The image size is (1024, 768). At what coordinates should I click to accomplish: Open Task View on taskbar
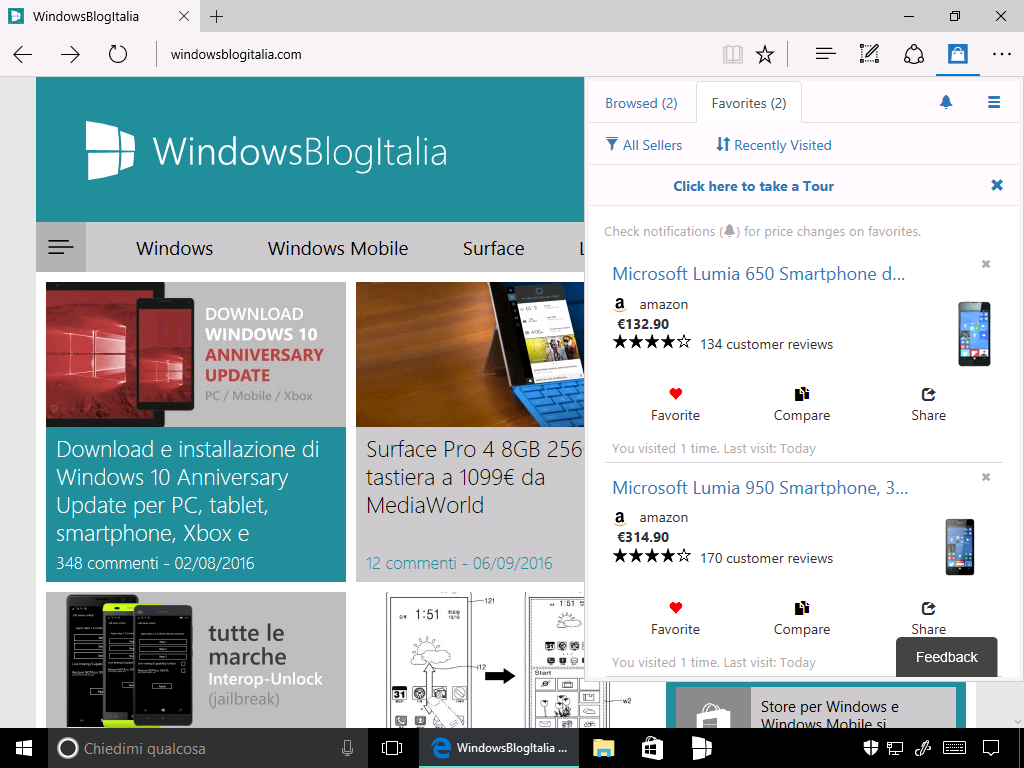[x=392, y=748]
